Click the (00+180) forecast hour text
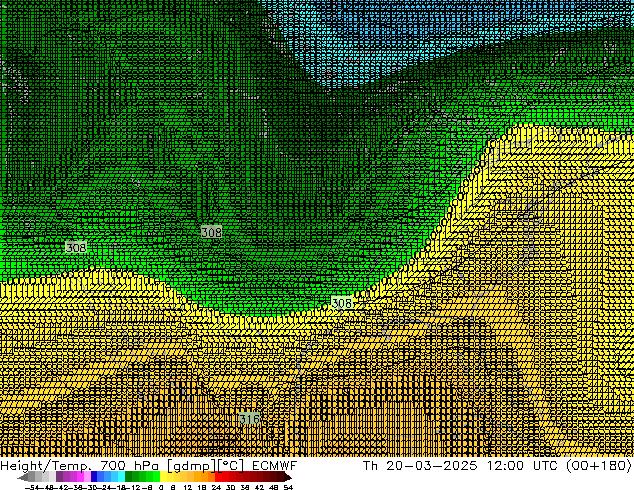The image size is (634, 490). coord(599,466)
